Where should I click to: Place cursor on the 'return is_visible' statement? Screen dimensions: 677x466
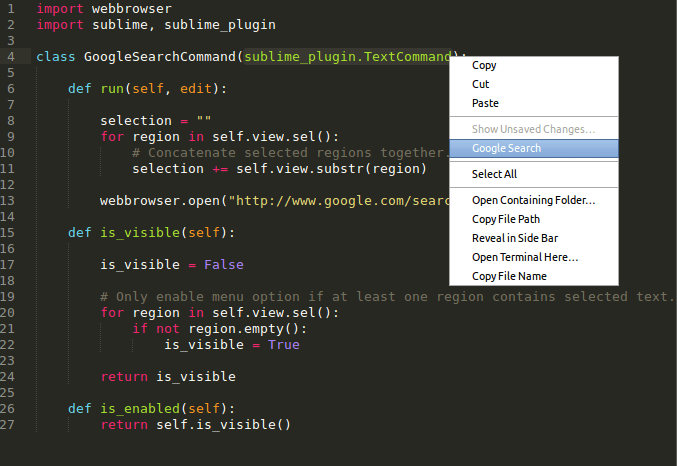coord(168,377)
